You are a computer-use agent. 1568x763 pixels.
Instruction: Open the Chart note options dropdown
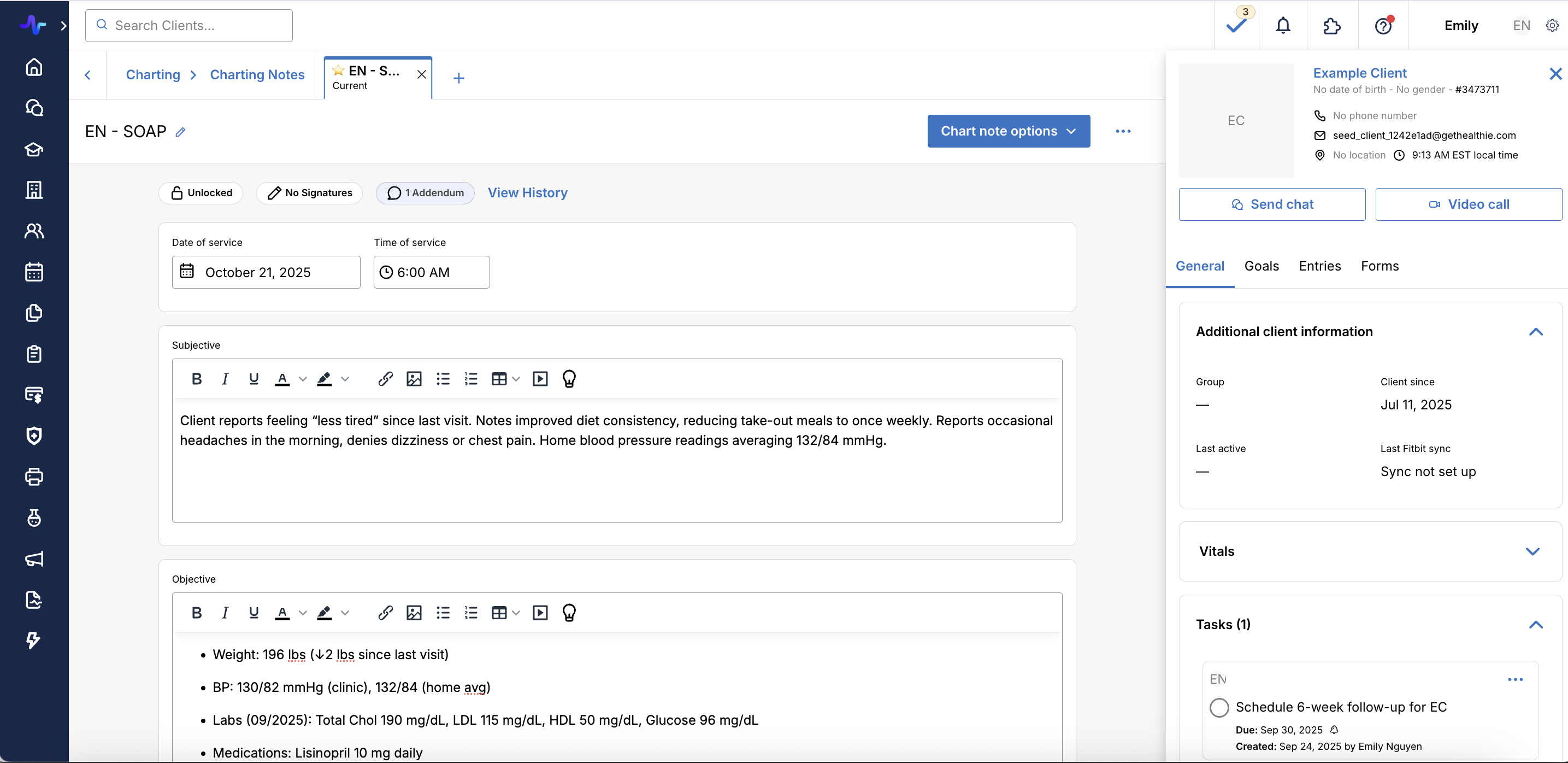pyautogui.click(x=1008, y=131)
